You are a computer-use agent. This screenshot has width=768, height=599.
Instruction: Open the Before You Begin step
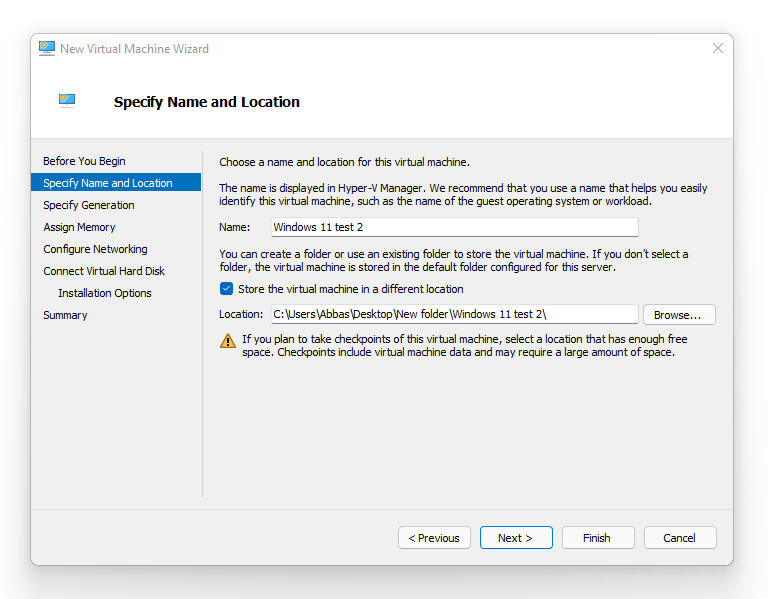tap(84, 161)
